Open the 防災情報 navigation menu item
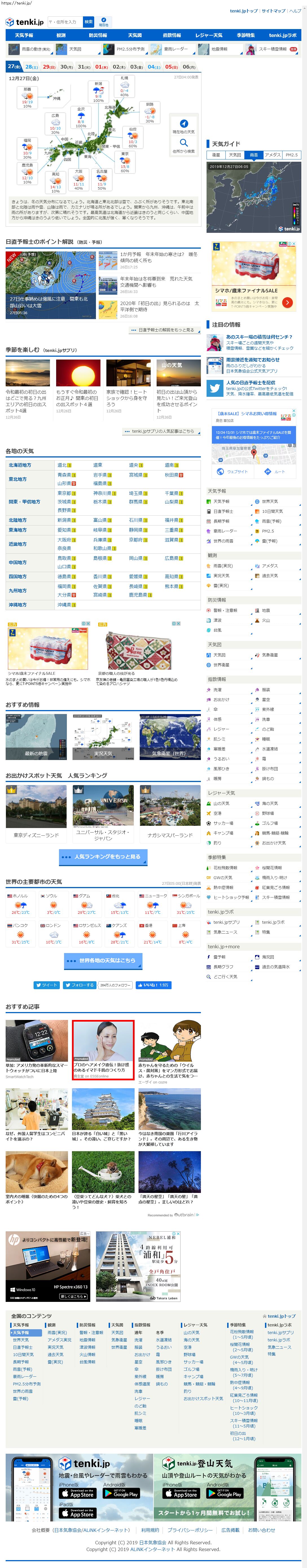The height and width of the screenshot is (1568, 307). [97, 35]
